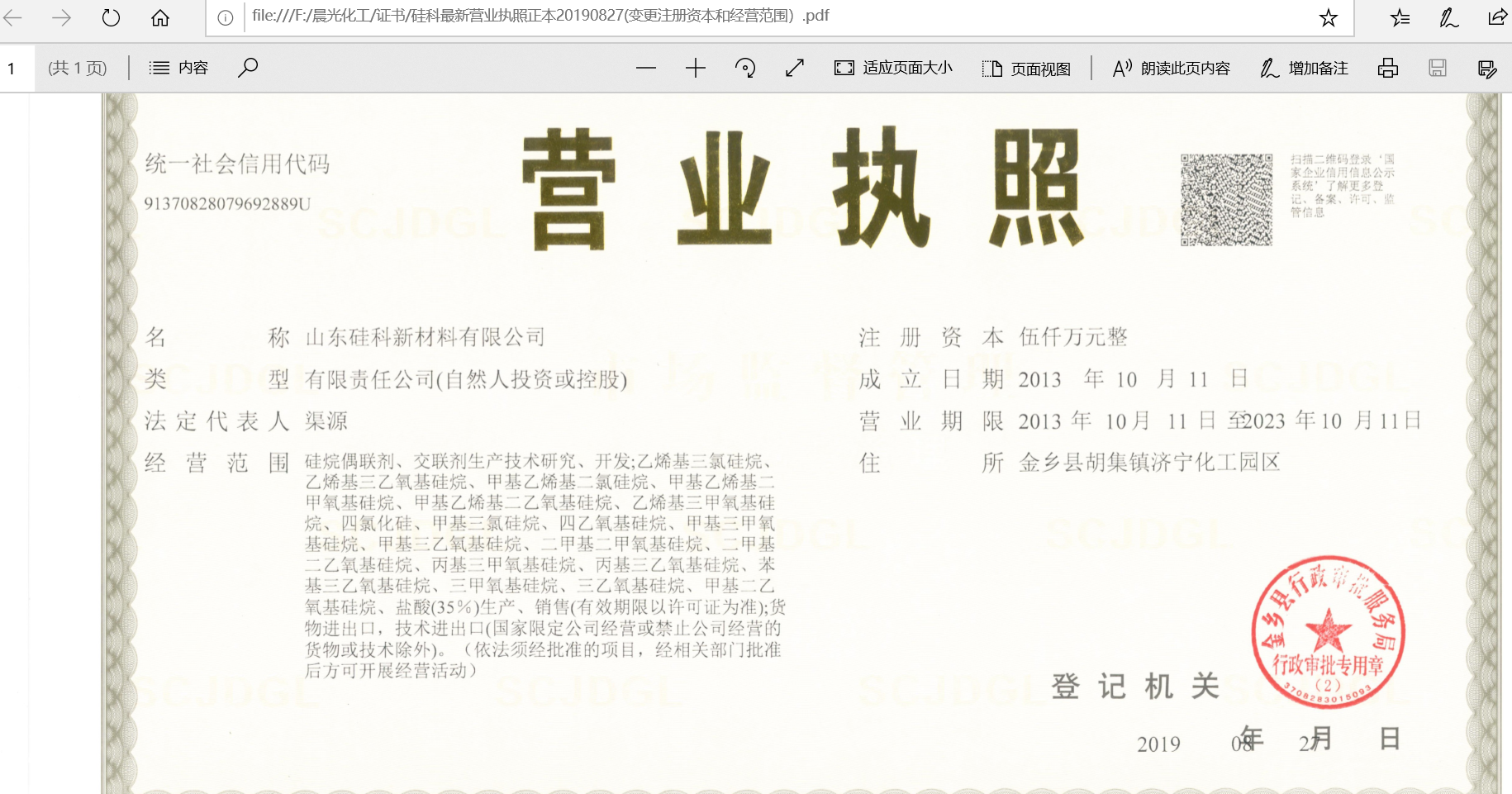Enter full screen with diagonal arrow
The height and width of the screenshot is (794, 1512).
coord(795,68)
